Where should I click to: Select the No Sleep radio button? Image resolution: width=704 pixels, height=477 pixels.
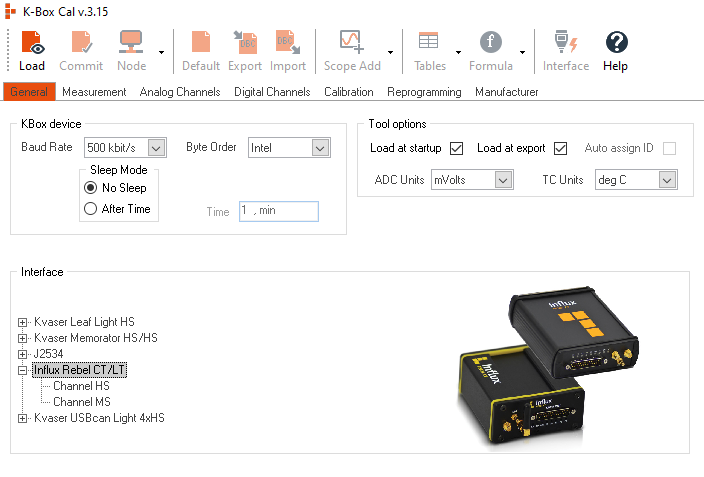coord(90,187)
